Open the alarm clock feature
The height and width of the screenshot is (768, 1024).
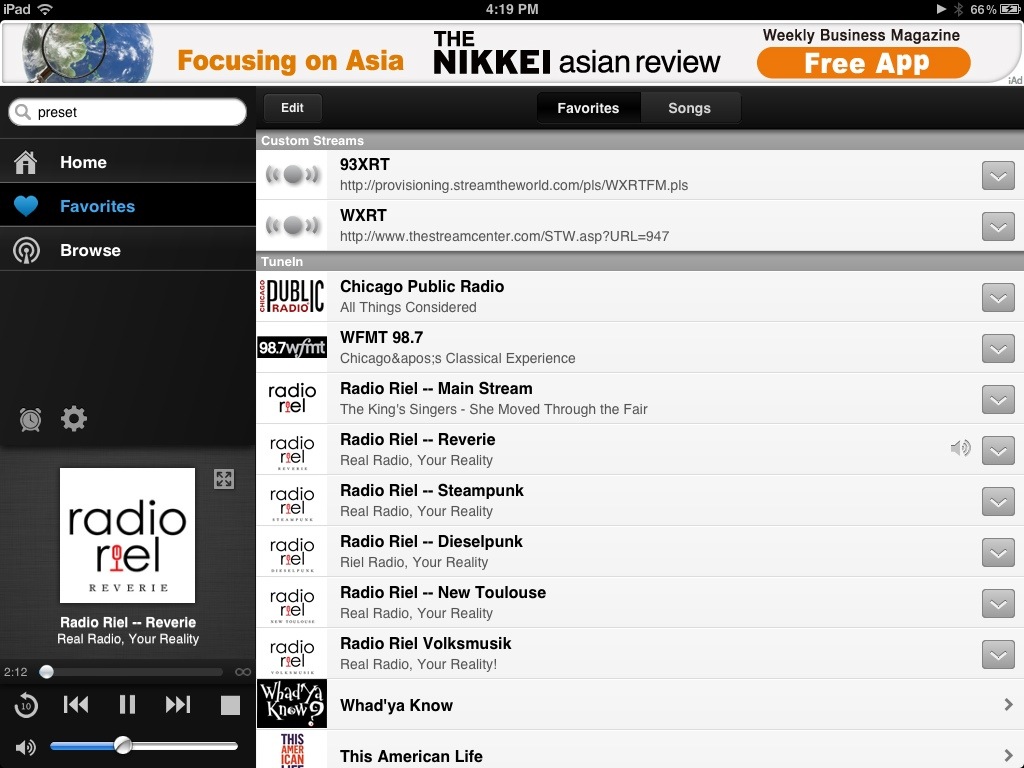(x=30, y=419)
